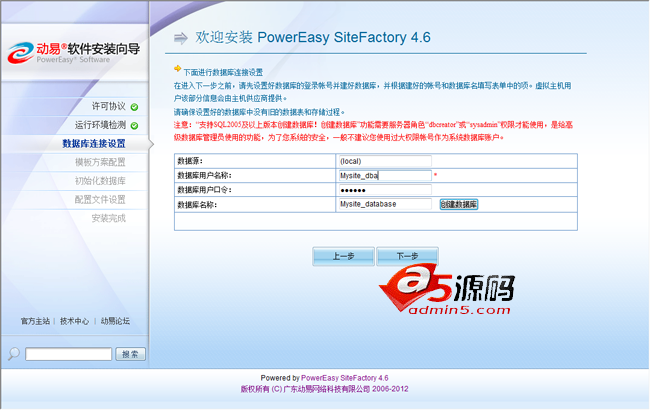Viewport: 650px width, 410px height.
Task: Click the 数据库用户口令: label
Action: pos(204,190)
